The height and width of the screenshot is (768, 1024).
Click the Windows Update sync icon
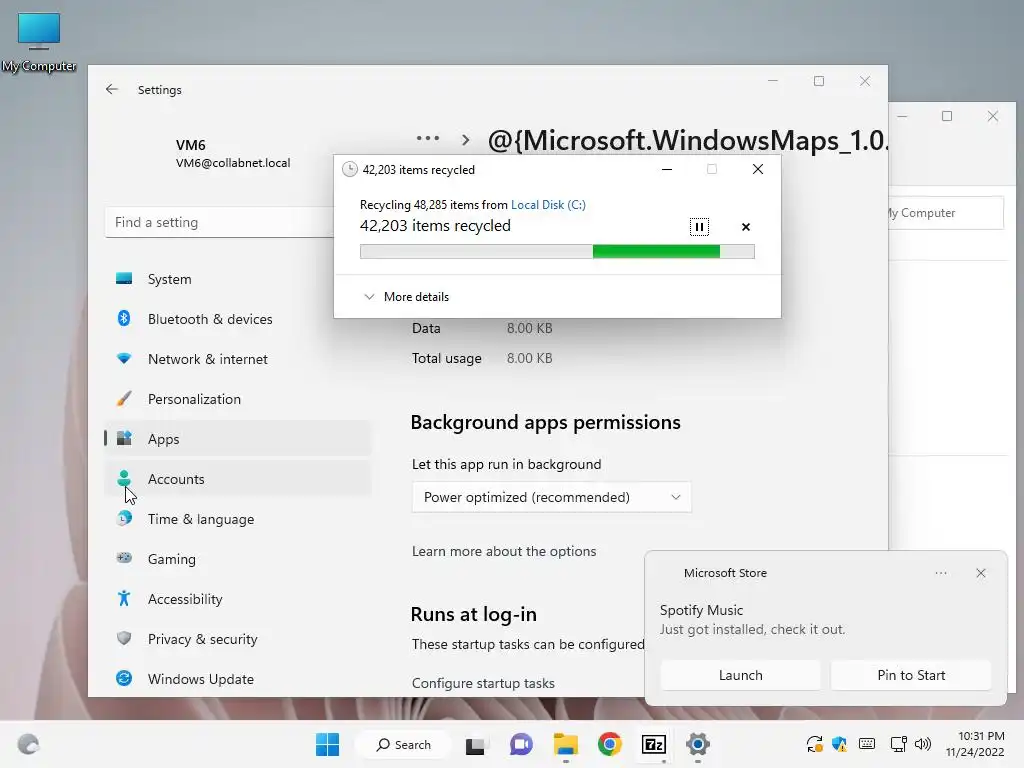pyautogui.click(x=124, y=679)
